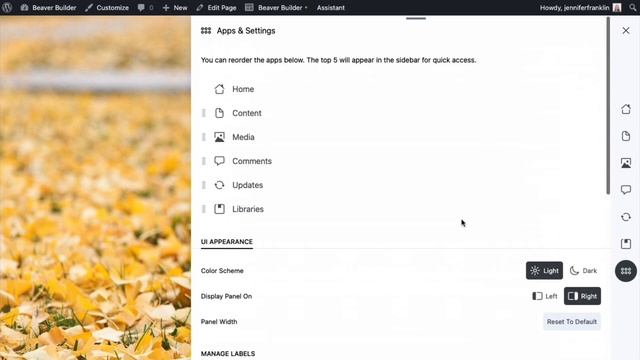
Task: Reset panel width to default
Action: pyautogui.click(x=572, y=322)
